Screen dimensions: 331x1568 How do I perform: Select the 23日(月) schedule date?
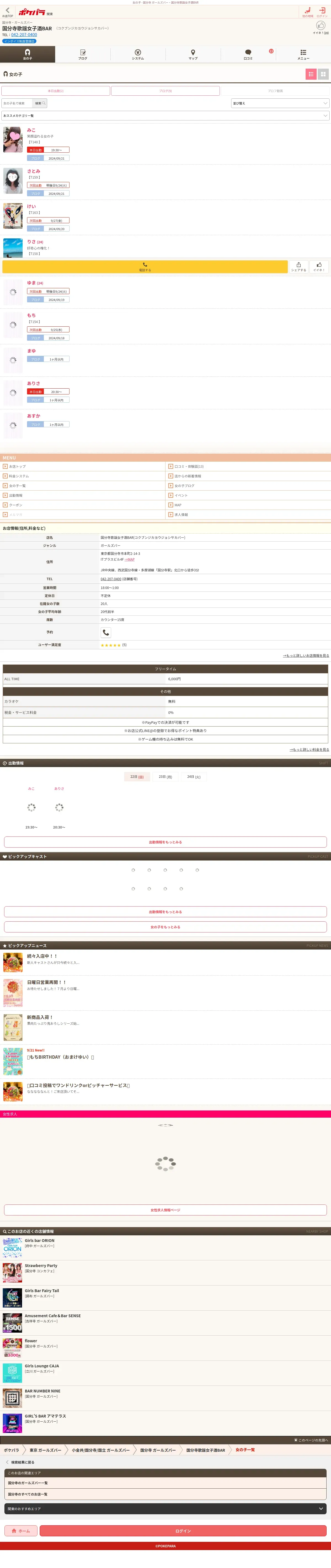(165, 777)
